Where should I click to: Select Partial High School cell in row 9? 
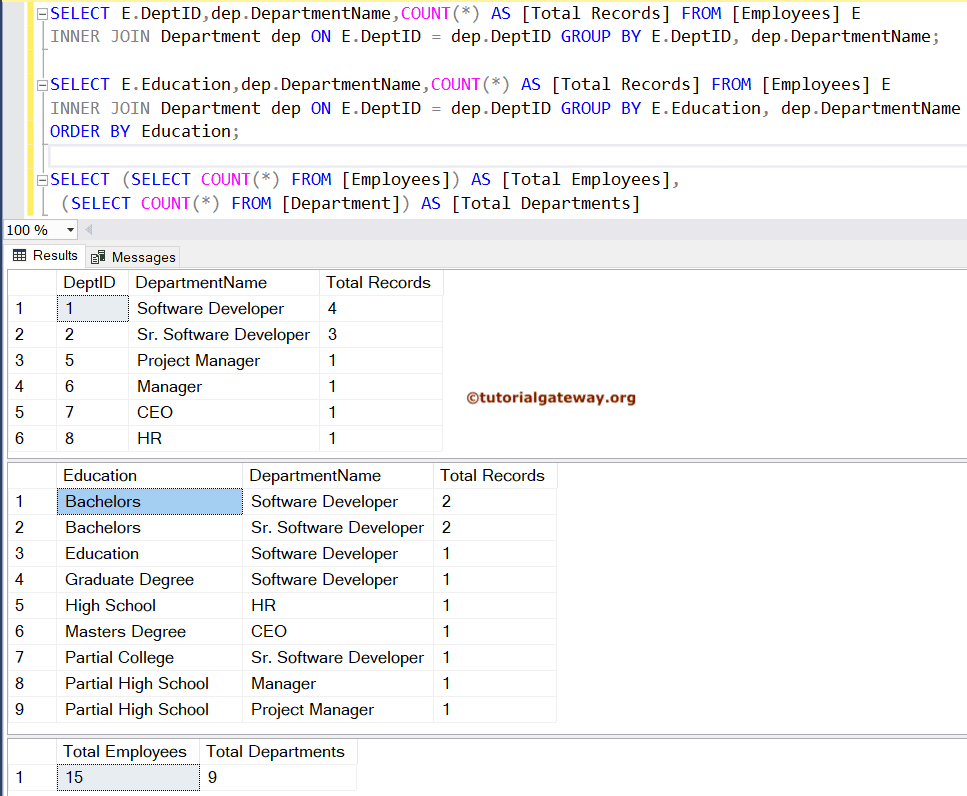coord(150,709)
